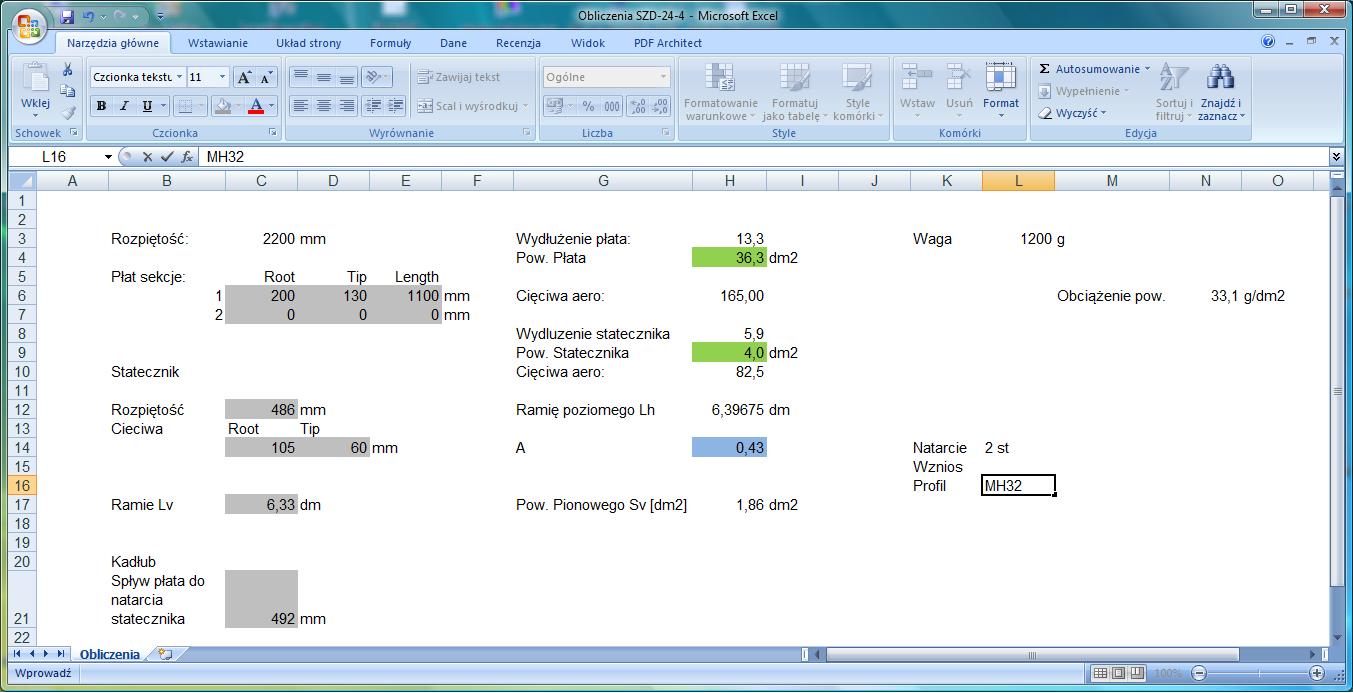Toggle Italic formatting
This screenshot has height=693, width=1353.
tap(124, 106)
